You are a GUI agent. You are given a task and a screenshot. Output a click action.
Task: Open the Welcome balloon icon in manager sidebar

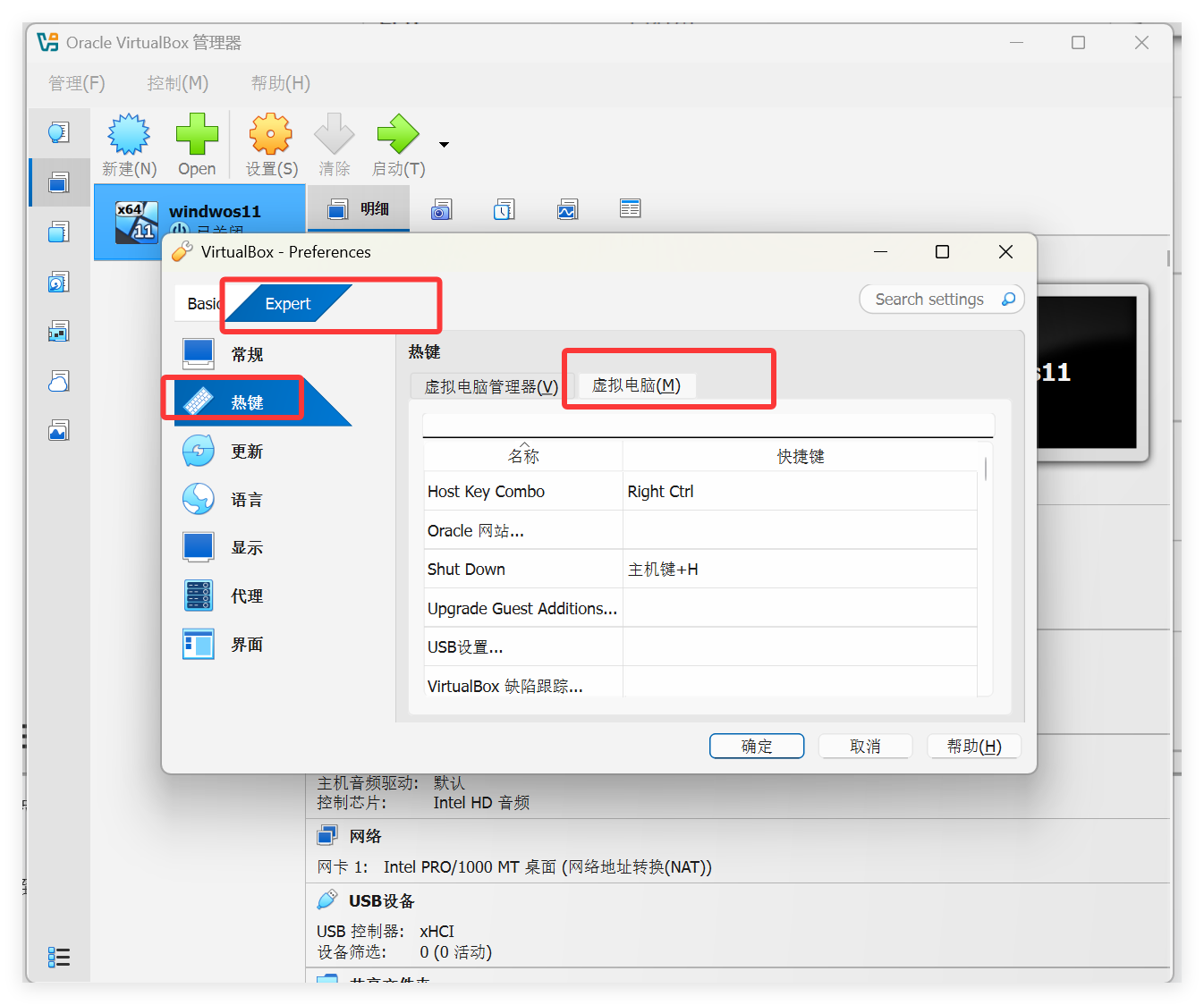[x=59, y=132]
